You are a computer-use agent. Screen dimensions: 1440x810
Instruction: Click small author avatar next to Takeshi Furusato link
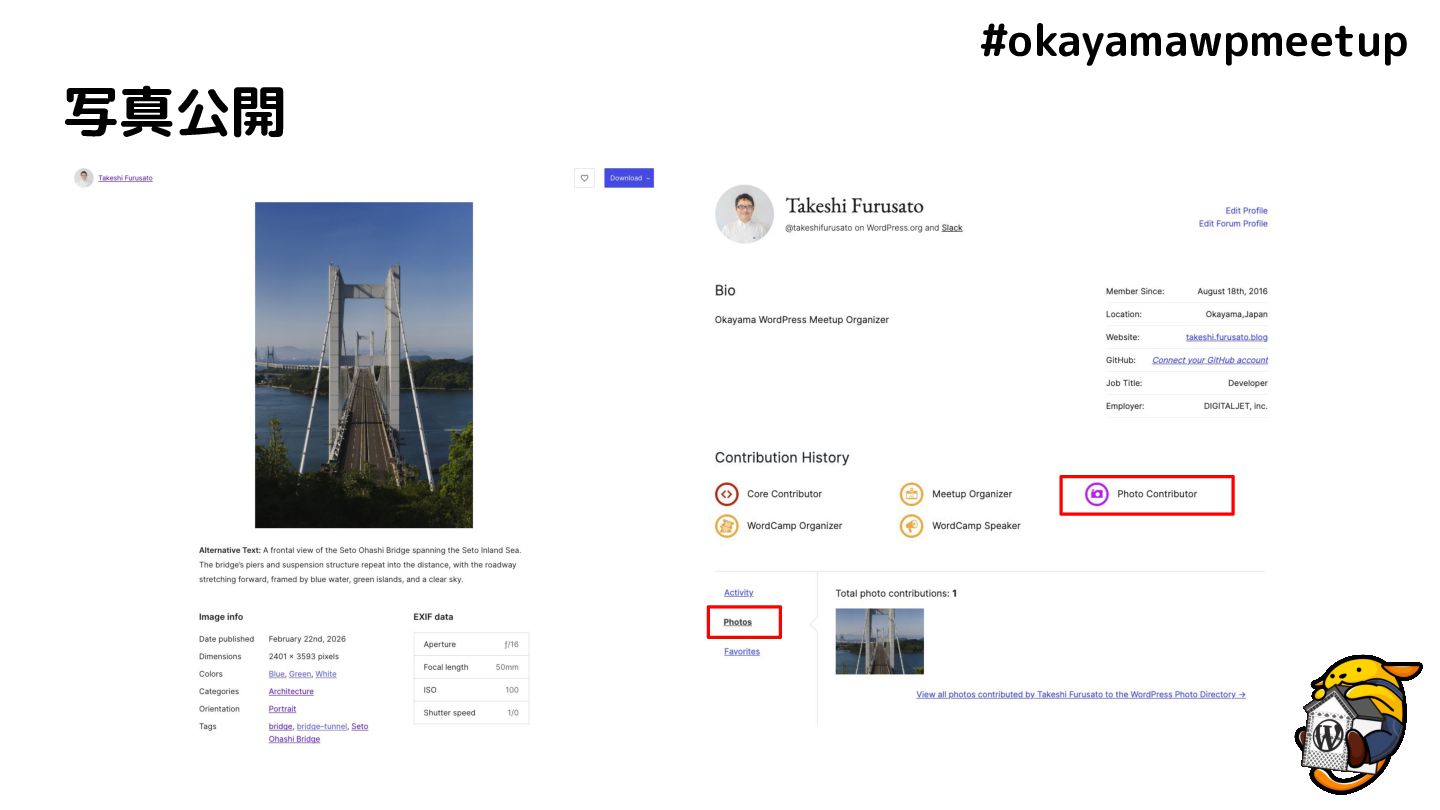point(84,178)
